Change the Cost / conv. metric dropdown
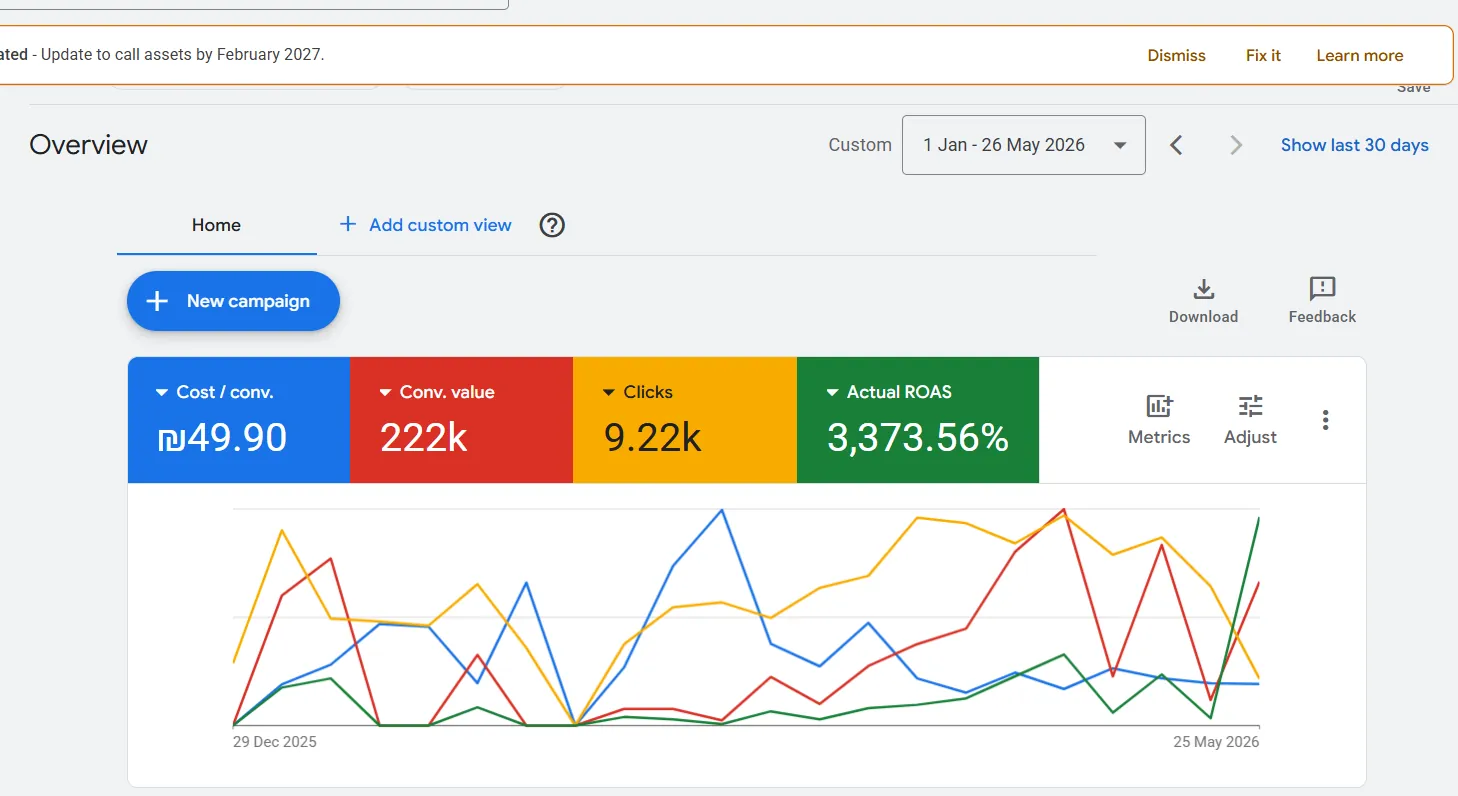 coord(214,392)
